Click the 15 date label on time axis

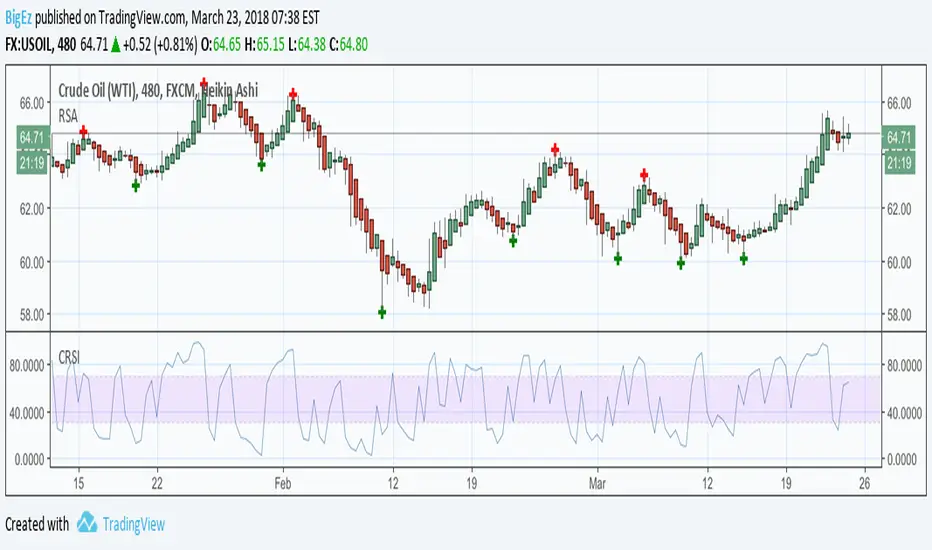[x=78, y=483]
